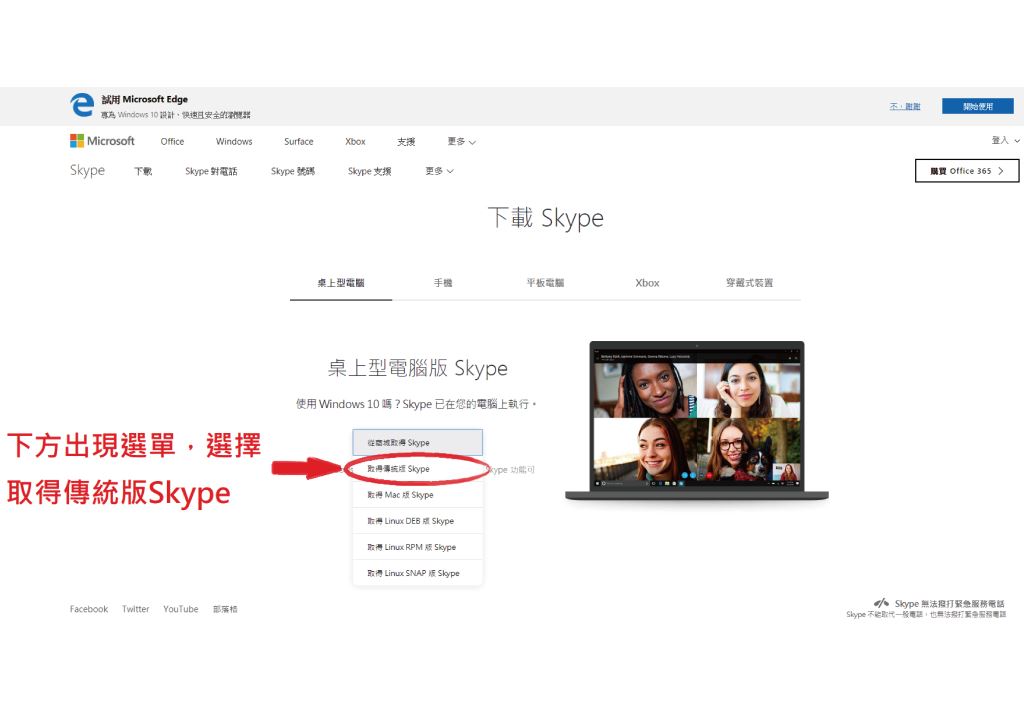Open the 部落格 footer link
Viewport: 1024px width, 716px height.
tap(225, 609)
